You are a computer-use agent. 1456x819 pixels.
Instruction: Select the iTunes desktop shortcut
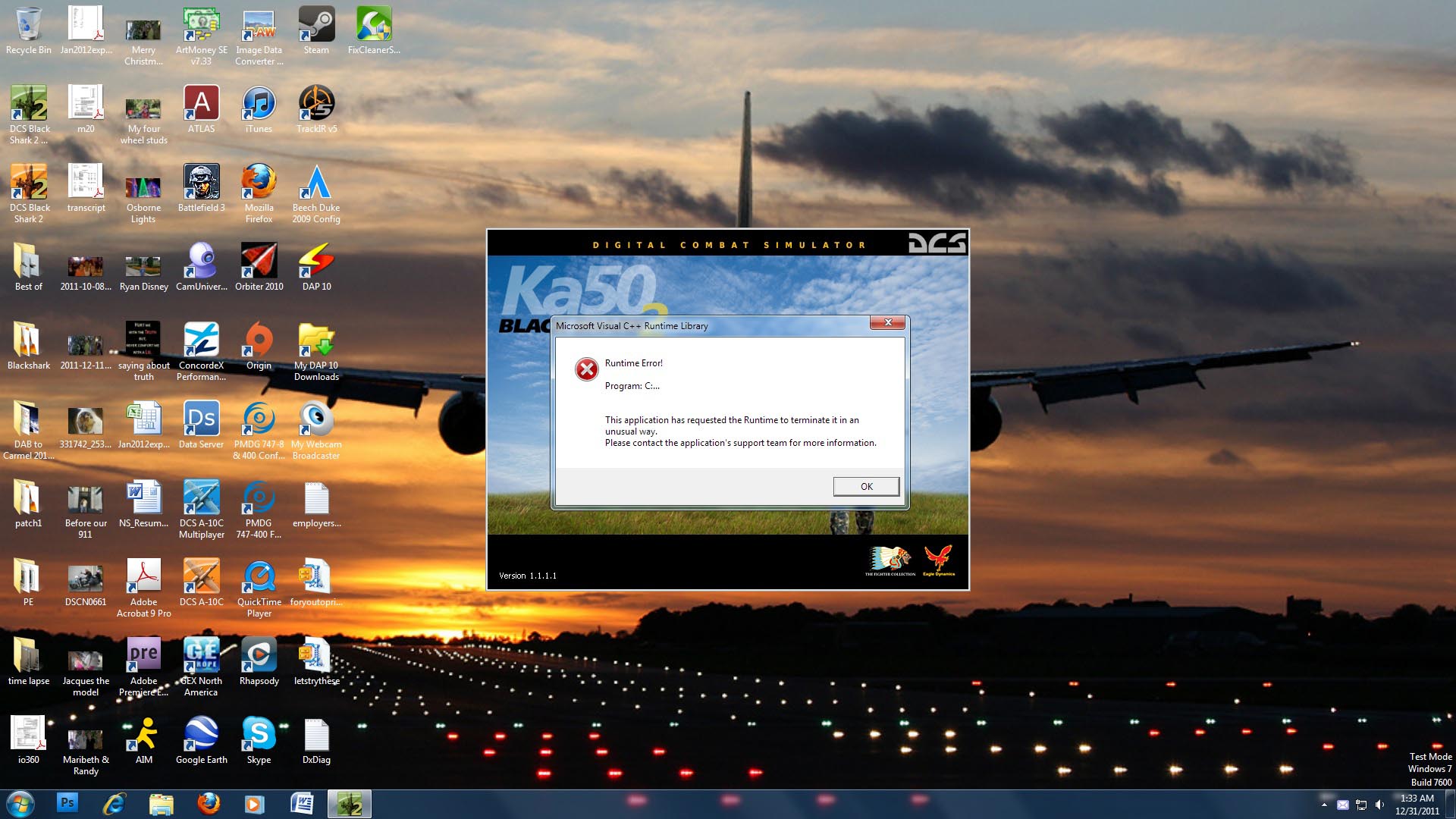(x=259, y=109)
